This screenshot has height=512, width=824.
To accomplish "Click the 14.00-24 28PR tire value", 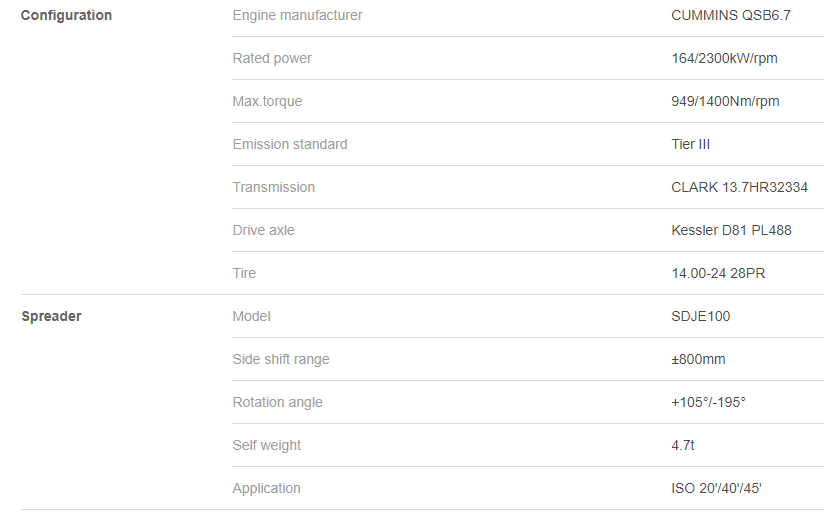I will 718,273.
